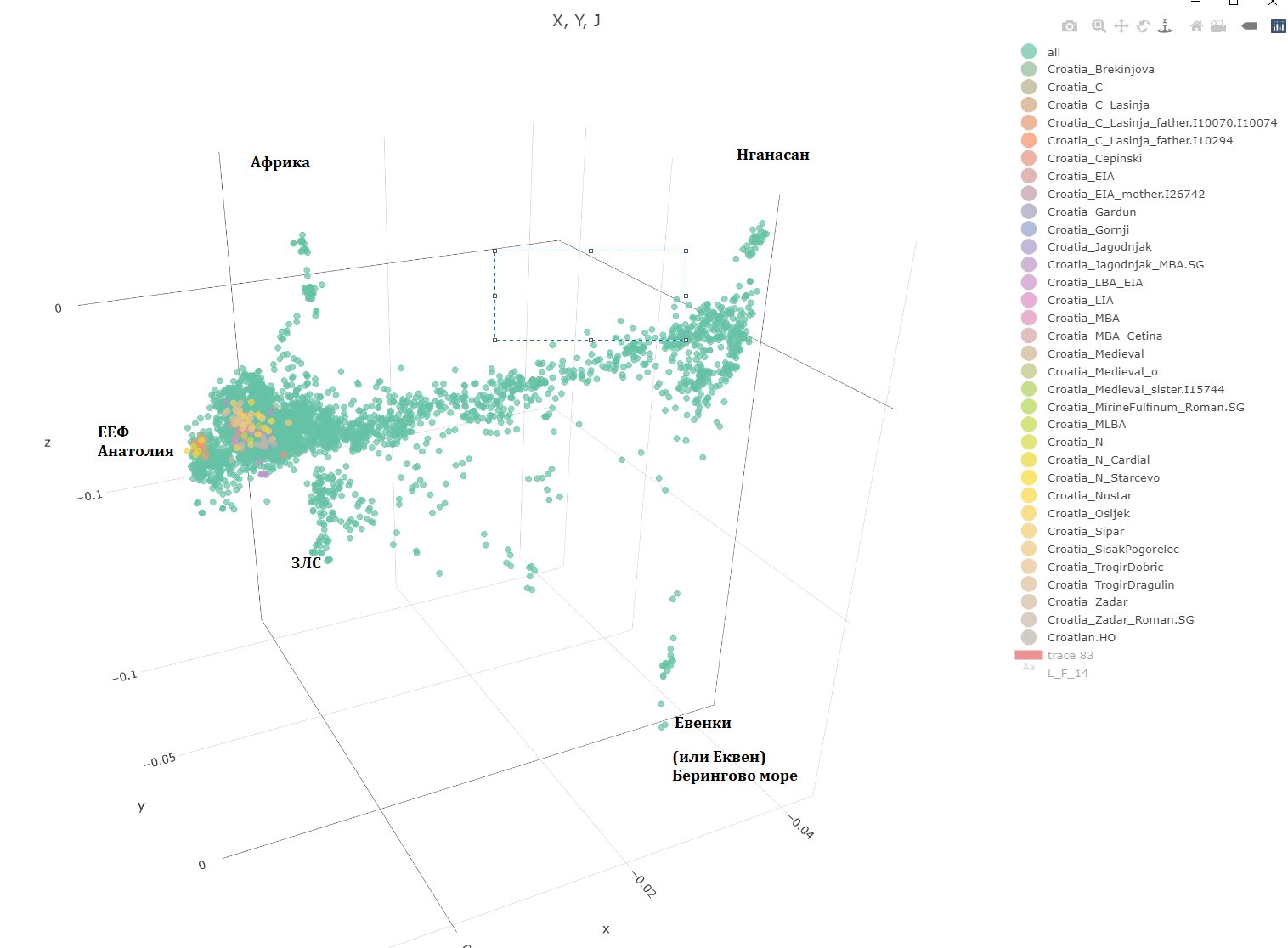Activate the Pan tool
The height and width of the screenshot is (948, 1288).
1121,26
